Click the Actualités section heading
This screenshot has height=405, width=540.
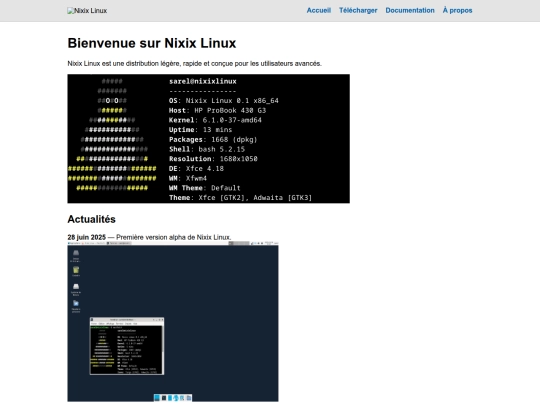(92, 219)
